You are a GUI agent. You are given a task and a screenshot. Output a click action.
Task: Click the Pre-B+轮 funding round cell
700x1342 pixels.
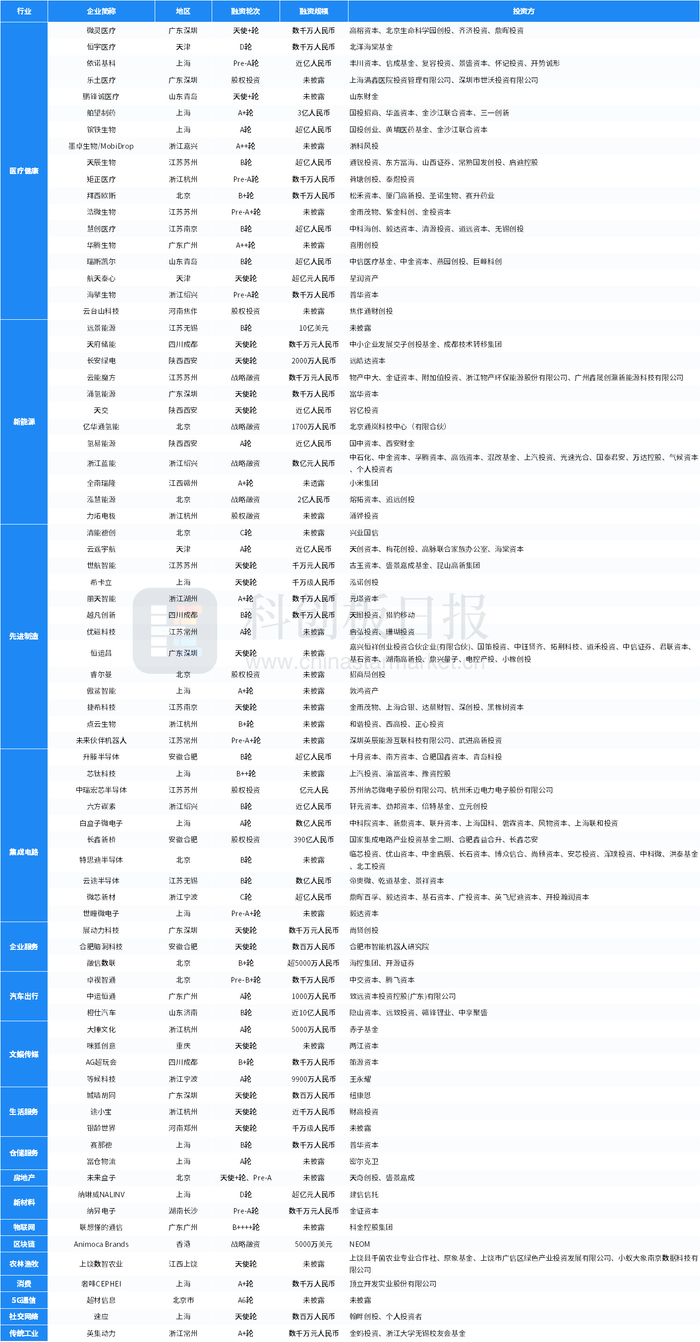[246, 980]
